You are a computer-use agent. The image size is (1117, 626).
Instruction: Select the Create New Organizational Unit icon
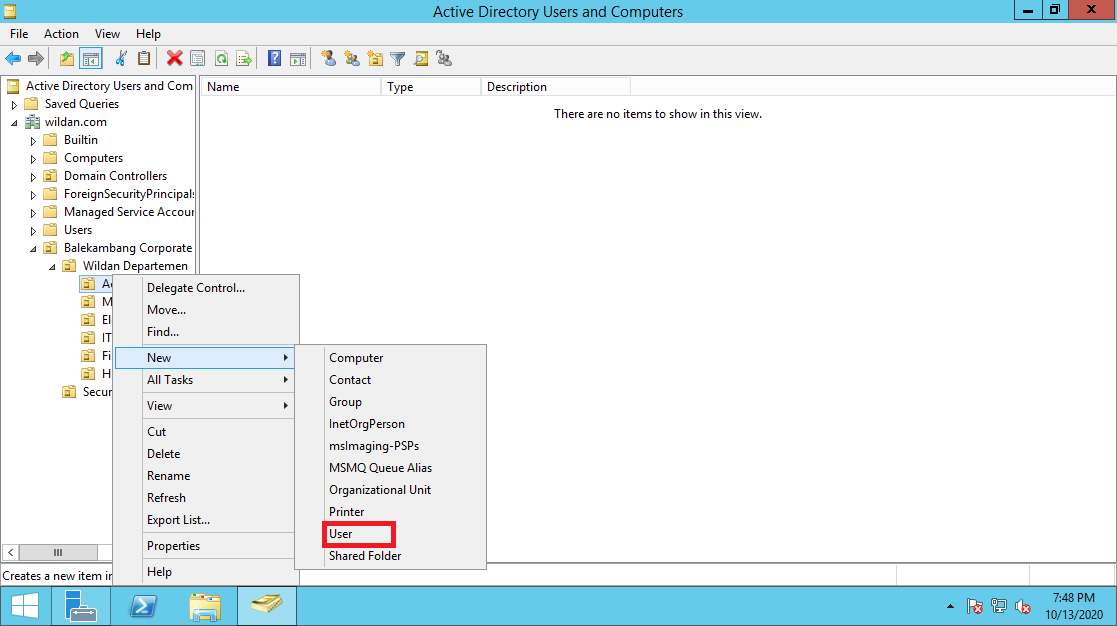click(375, 58)
